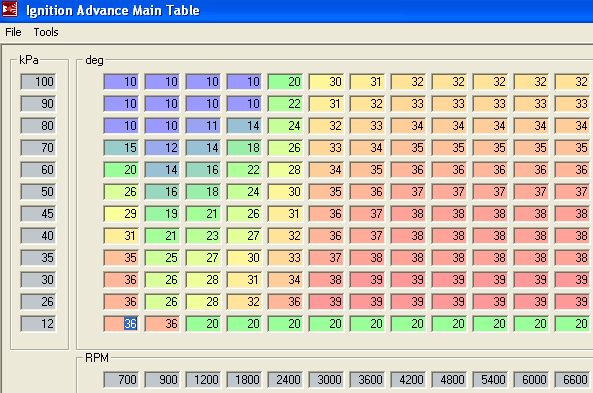Click the 6000 RPM axis field

[531, 380]
